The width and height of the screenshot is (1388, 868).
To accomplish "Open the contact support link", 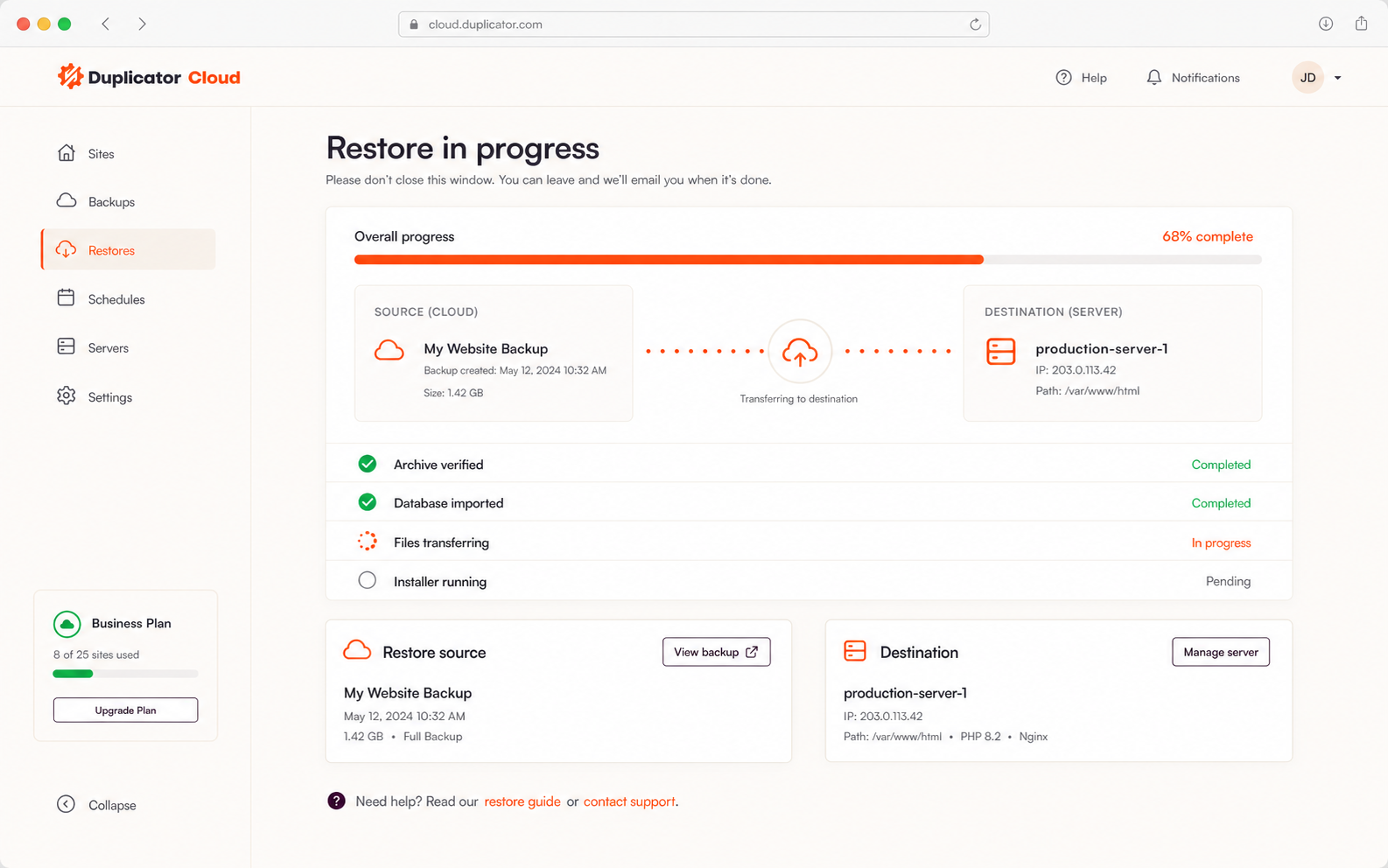I will pos(629,801).
